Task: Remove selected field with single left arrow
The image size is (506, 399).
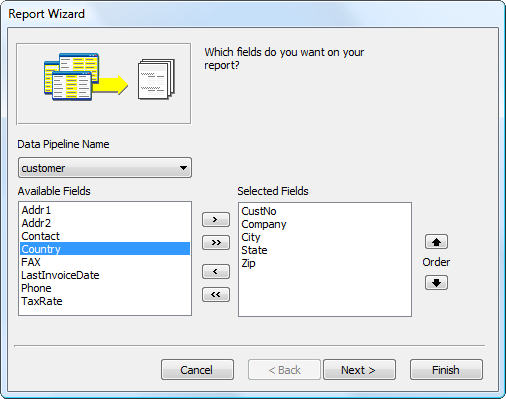Action: (x=216, y=272)
